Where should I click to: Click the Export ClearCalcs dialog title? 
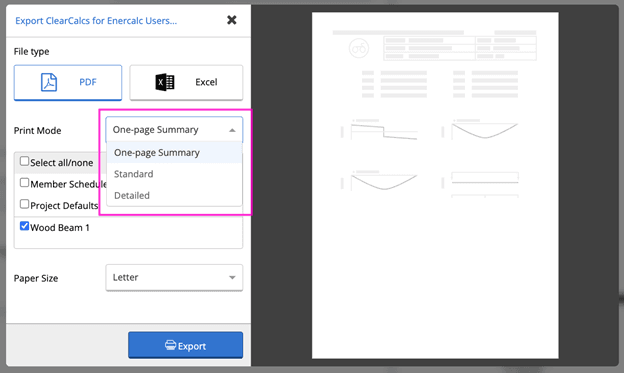96,21
